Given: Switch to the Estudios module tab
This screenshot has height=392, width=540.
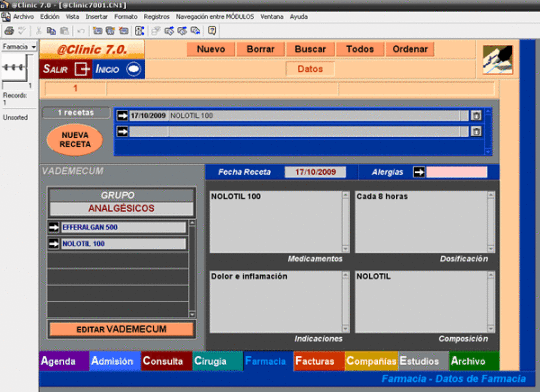Looking at the screenshot, I should coord(423,361).
